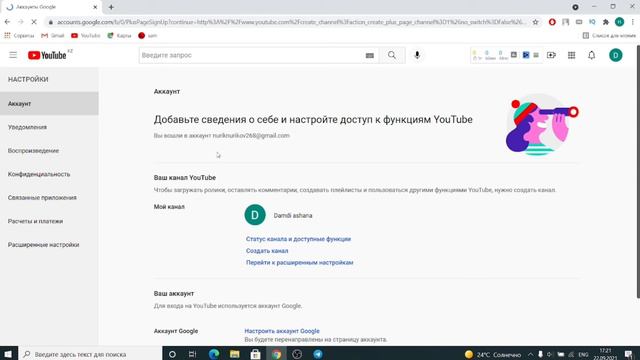This screenshot has width=640, height=360.
Task: Open the Windows Start menu
Action: [8, 354]
